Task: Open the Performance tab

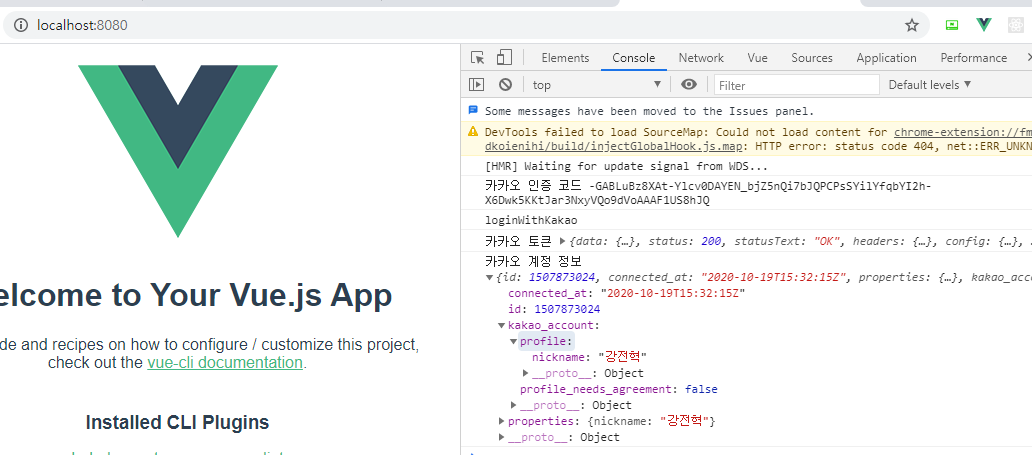Action: pos(973,58)
